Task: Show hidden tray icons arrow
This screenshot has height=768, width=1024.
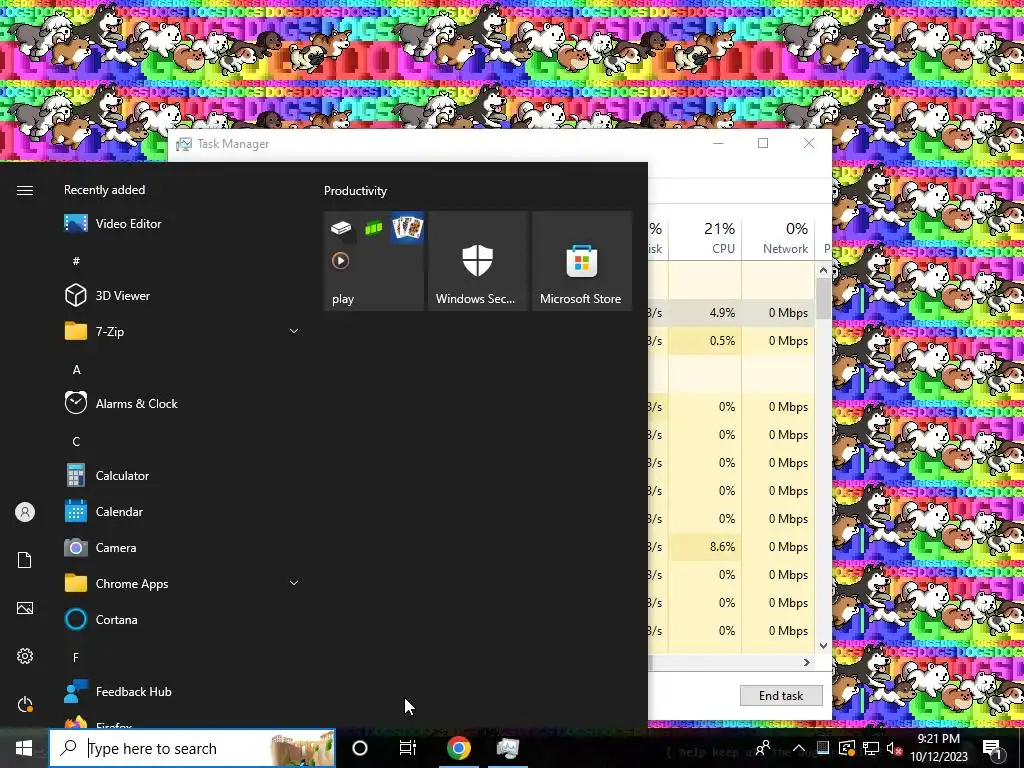Action: click(799, 748)
